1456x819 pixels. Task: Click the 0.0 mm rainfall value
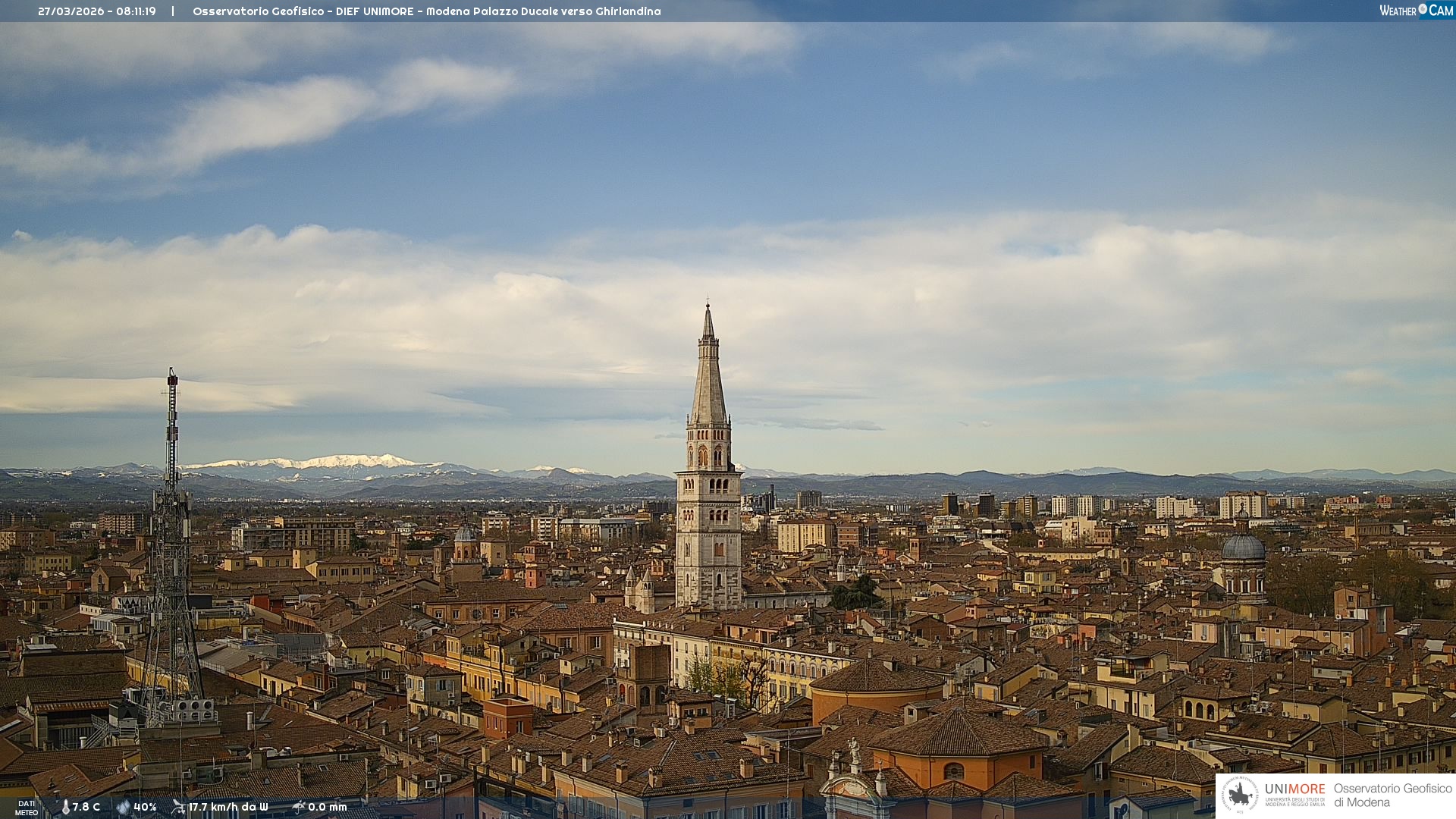(x=328, y=807)
